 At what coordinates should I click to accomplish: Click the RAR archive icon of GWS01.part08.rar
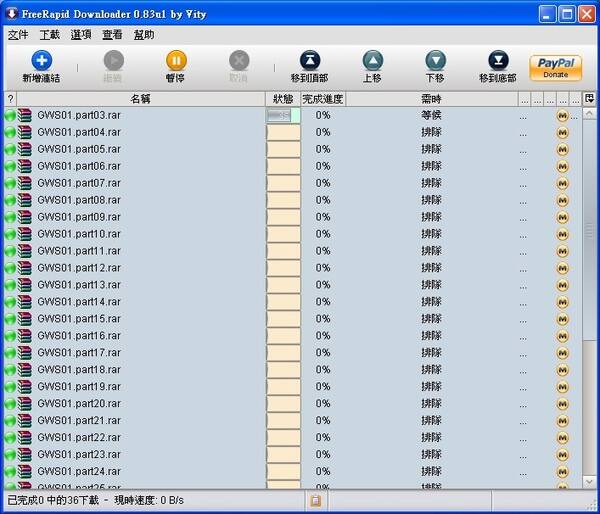pyautogui.click(x=24, y=200)
